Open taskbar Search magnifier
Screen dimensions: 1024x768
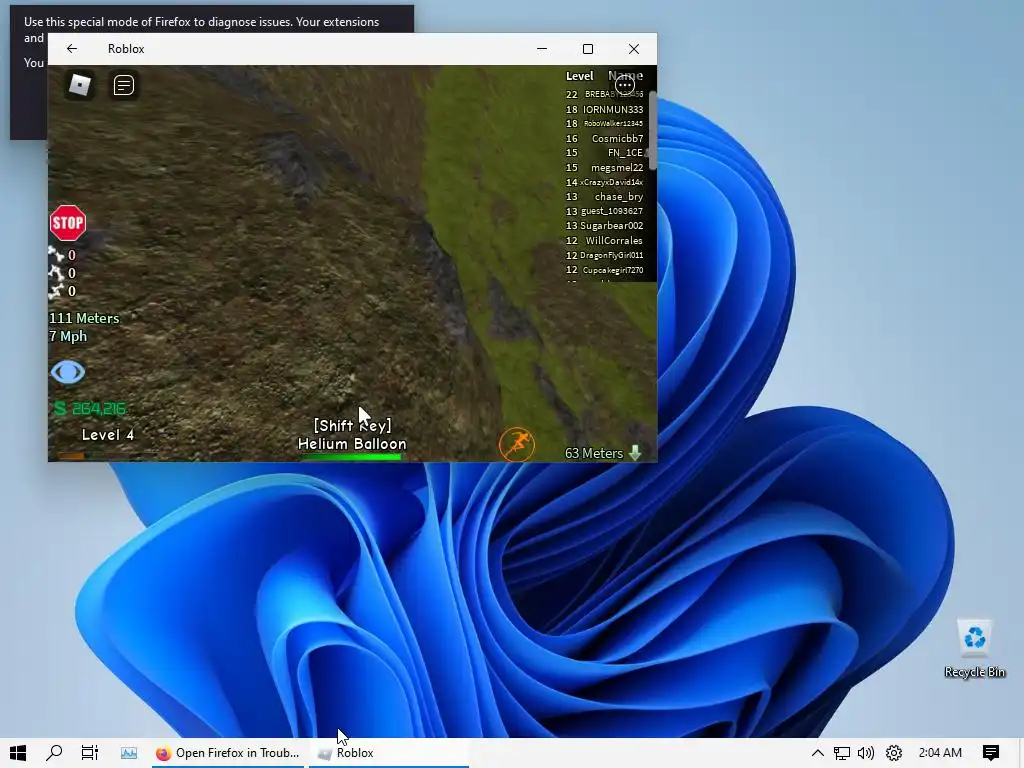[54, 753]
